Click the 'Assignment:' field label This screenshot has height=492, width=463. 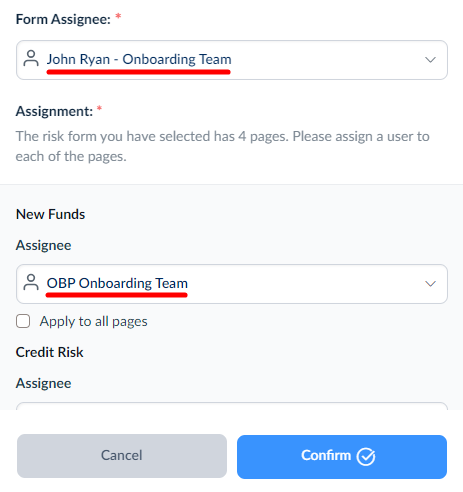(54, 111)
